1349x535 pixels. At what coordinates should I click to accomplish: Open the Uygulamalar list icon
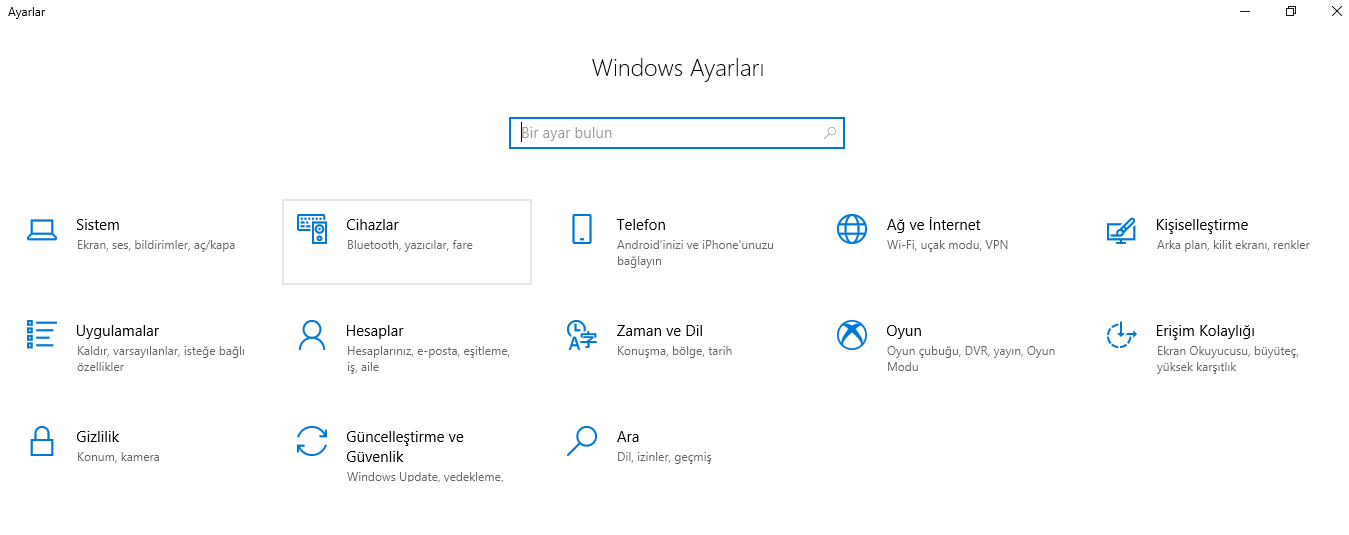pos(41,335)
